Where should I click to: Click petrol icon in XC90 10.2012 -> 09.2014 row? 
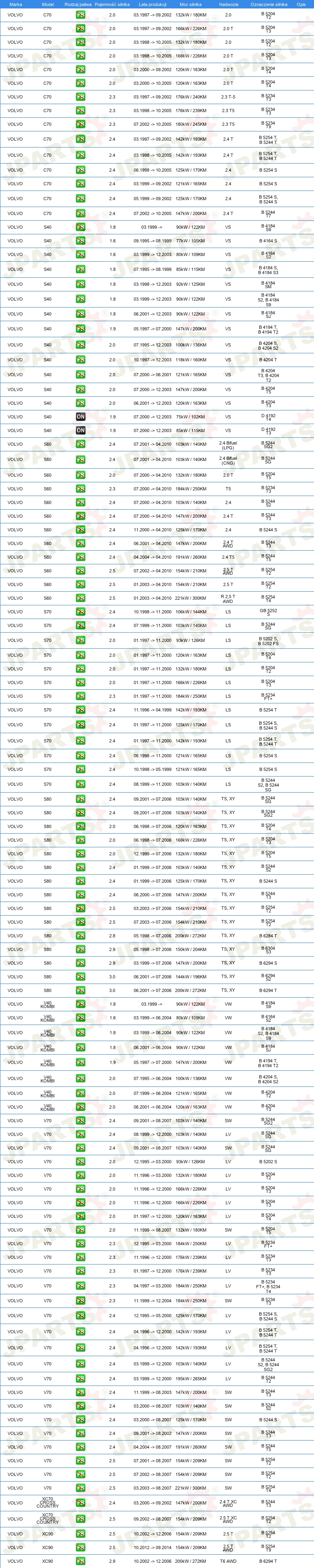pos(80,1548)
